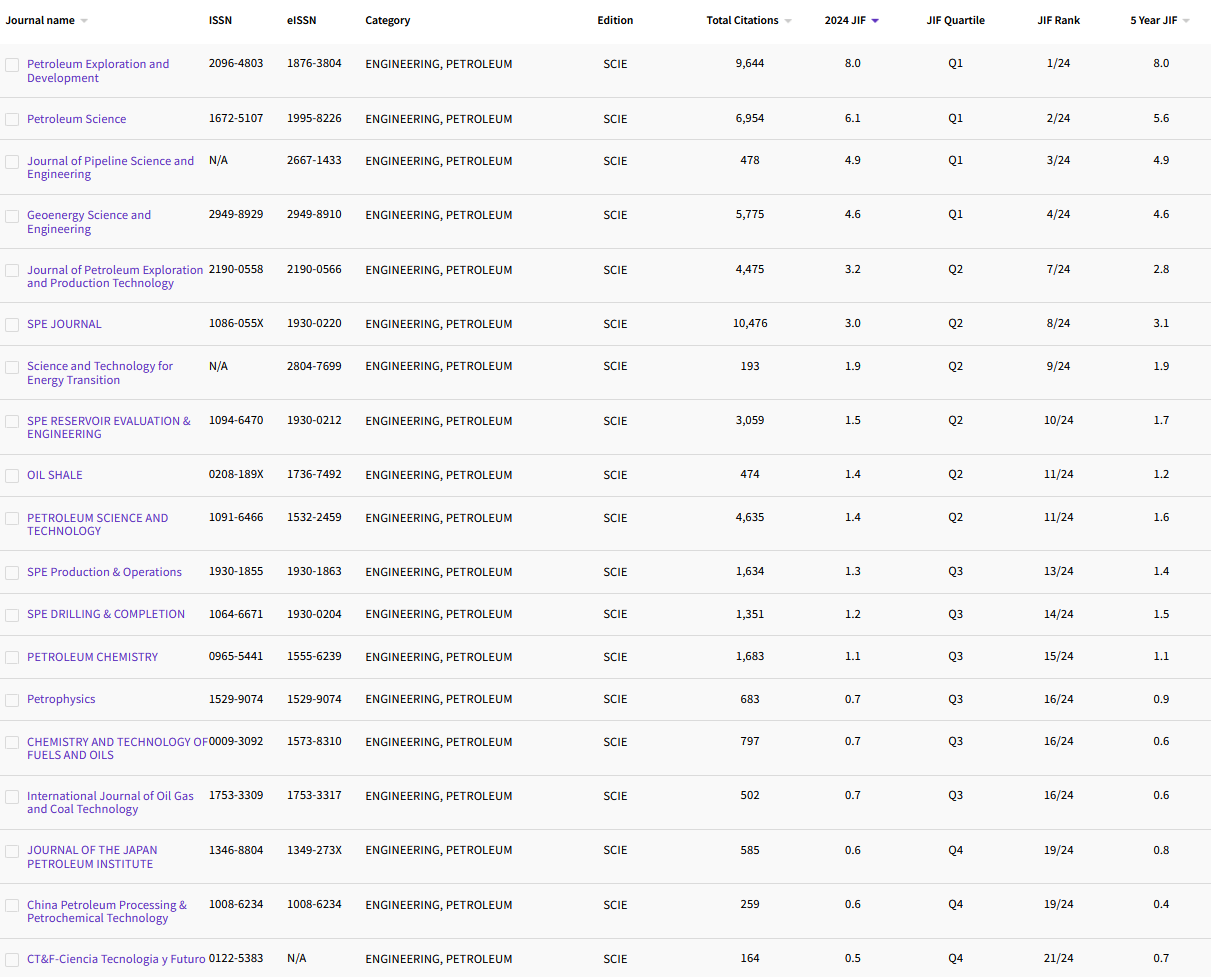
Task: Click the Category column header
Action: point(387,21)
